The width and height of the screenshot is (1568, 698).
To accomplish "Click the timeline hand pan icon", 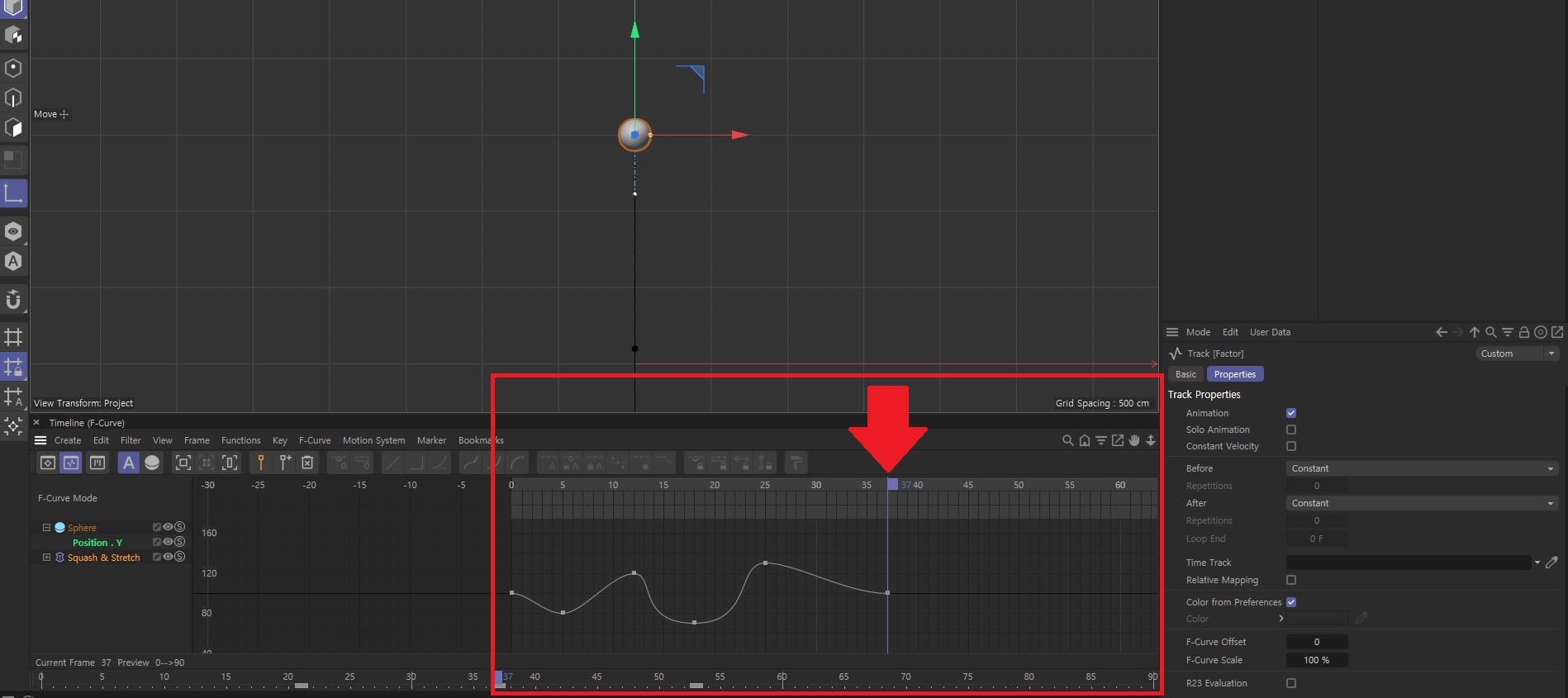I will point(1134,440).
